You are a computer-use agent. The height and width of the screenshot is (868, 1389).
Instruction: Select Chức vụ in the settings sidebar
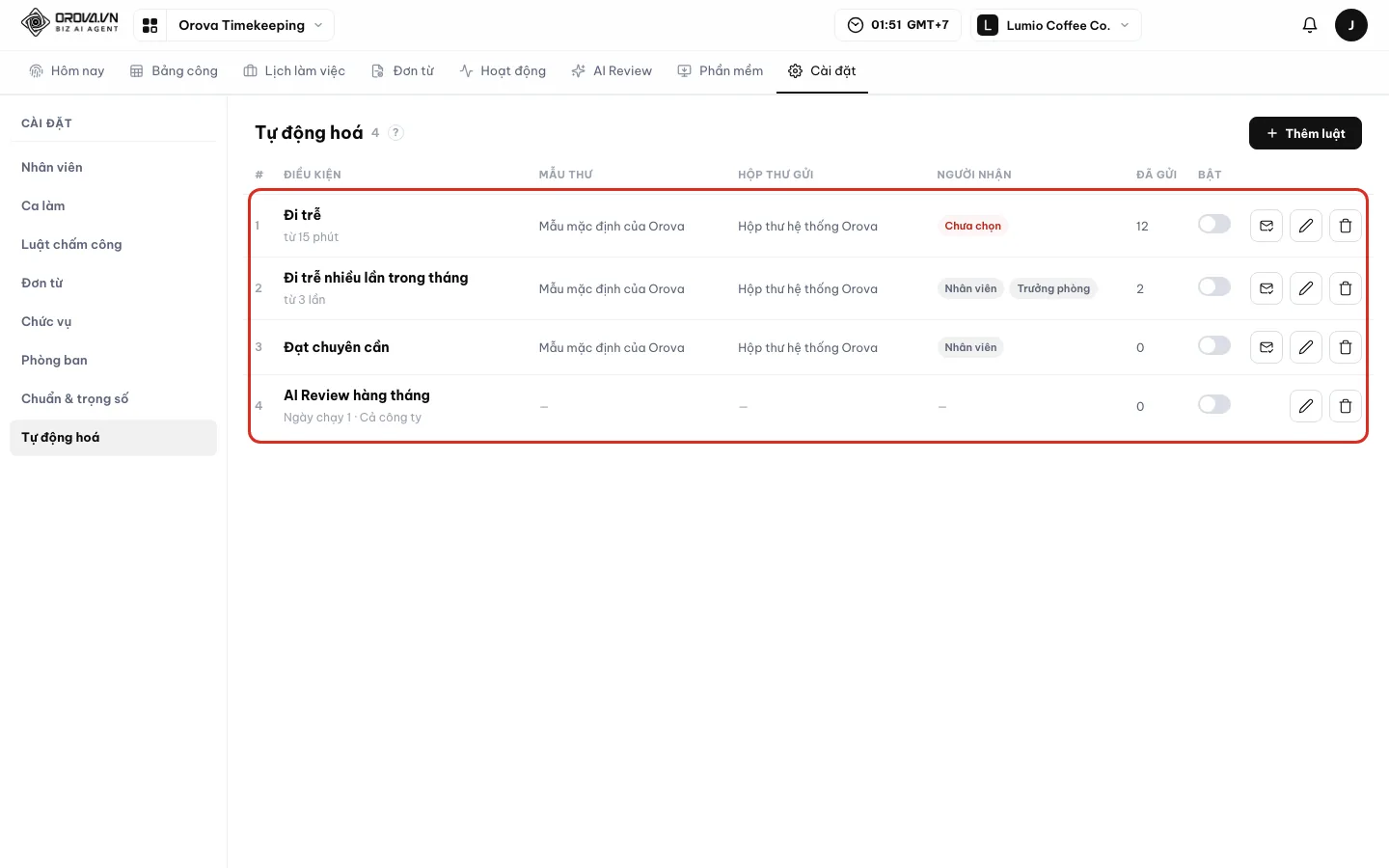[113, 321]
